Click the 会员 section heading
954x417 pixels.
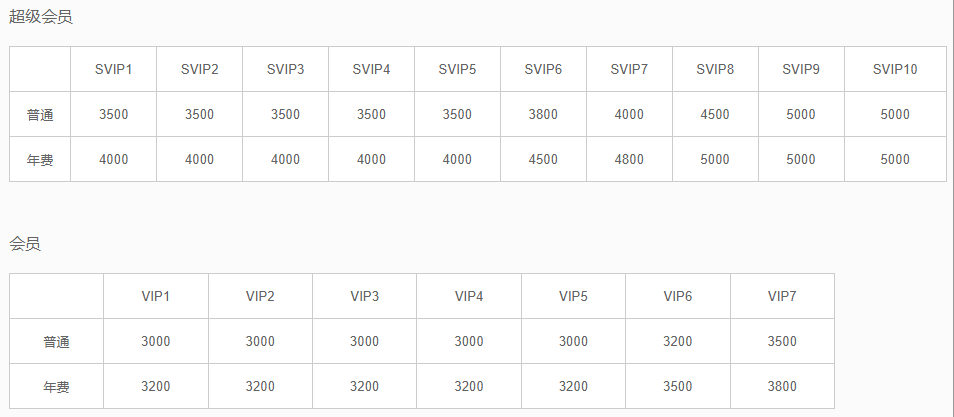tap(25, 243)
